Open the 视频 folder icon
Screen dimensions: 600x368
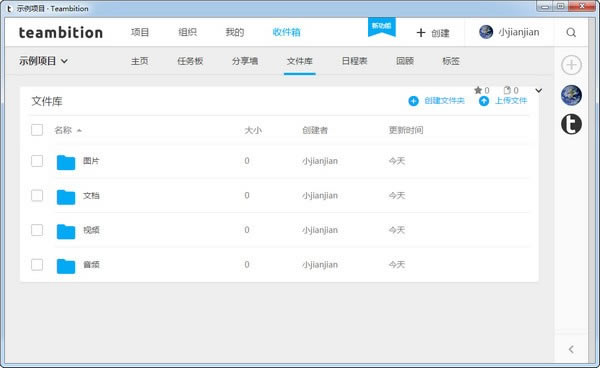click(66, 231)
